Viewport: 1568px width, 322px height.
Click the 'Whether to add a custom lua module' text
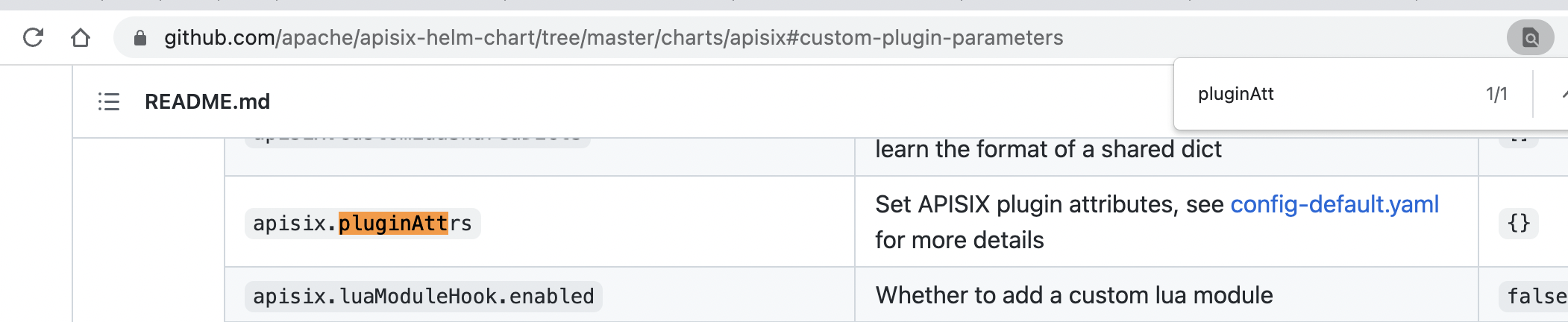pyautogui.click(x=1073, y=296)
